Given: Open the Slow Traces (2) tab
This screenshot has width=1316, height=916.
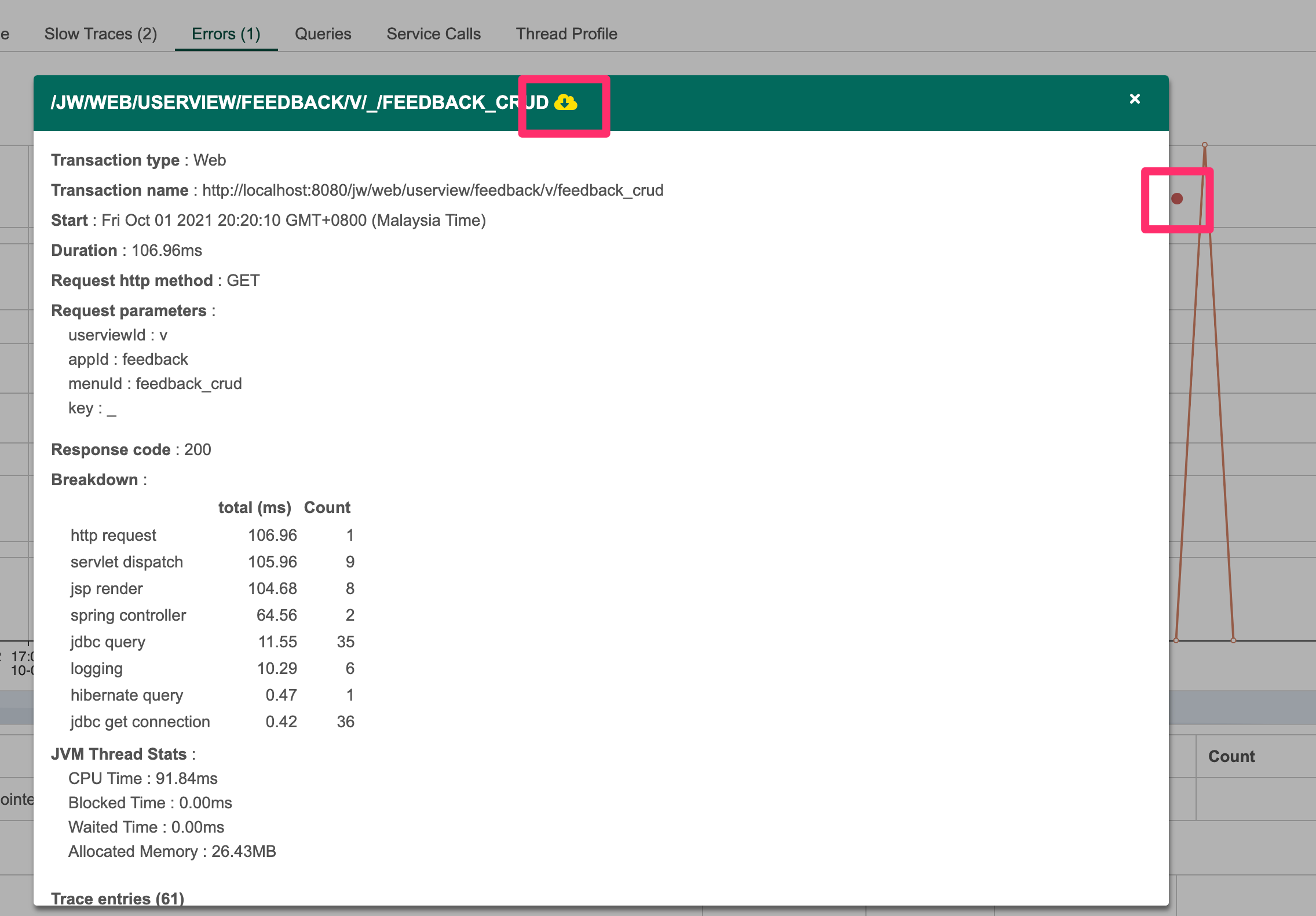Looking at the screenshot, I should point(101,34).
